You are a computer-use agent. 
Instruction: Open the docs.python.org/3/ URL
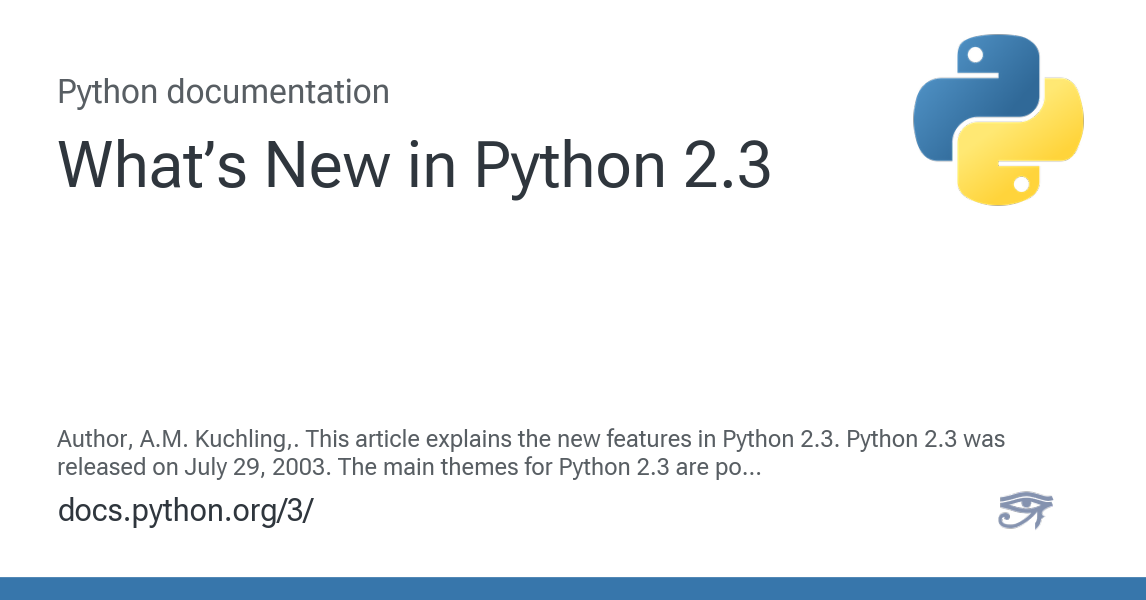185,509
